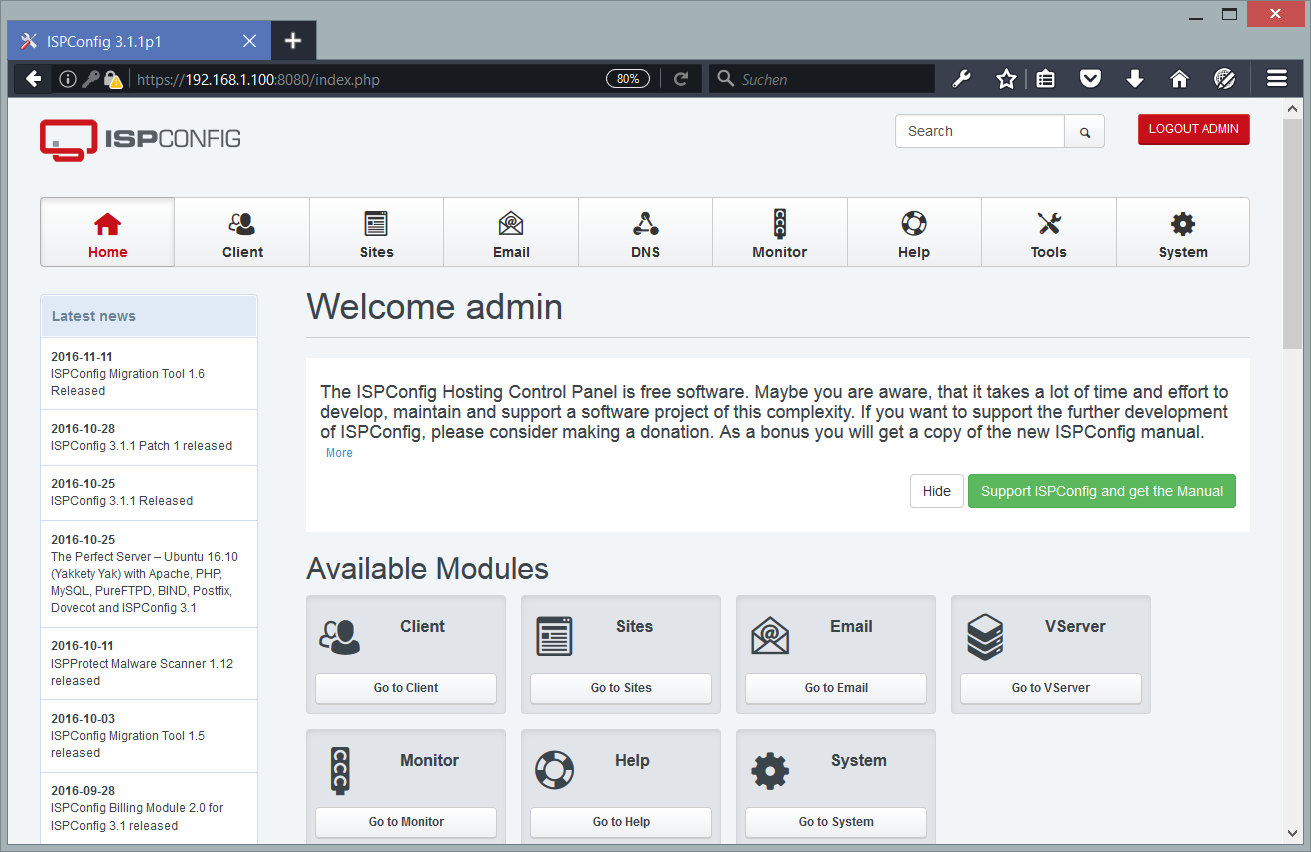Click Go to VServer button

click(1051, 688)
